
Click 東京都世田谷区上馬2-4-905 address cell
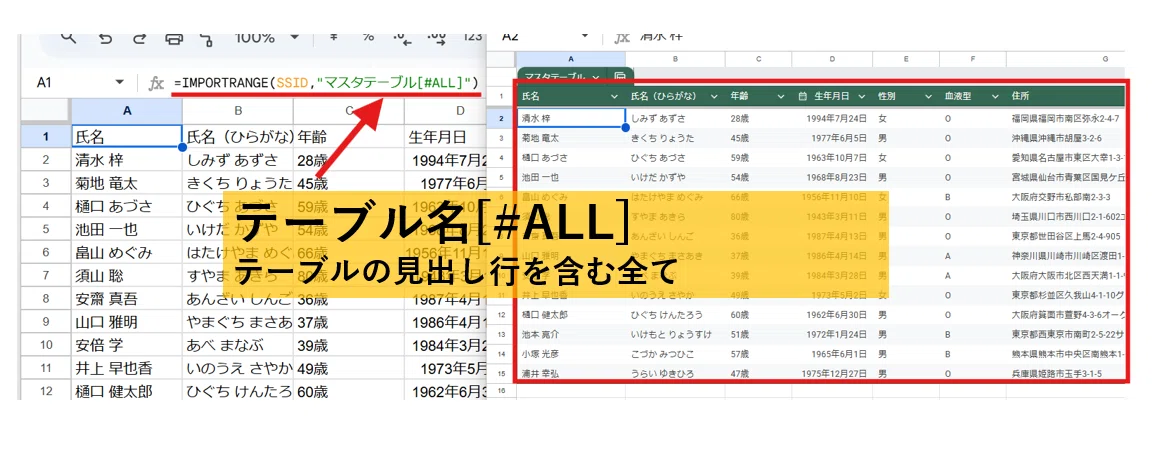[1065, 236]
